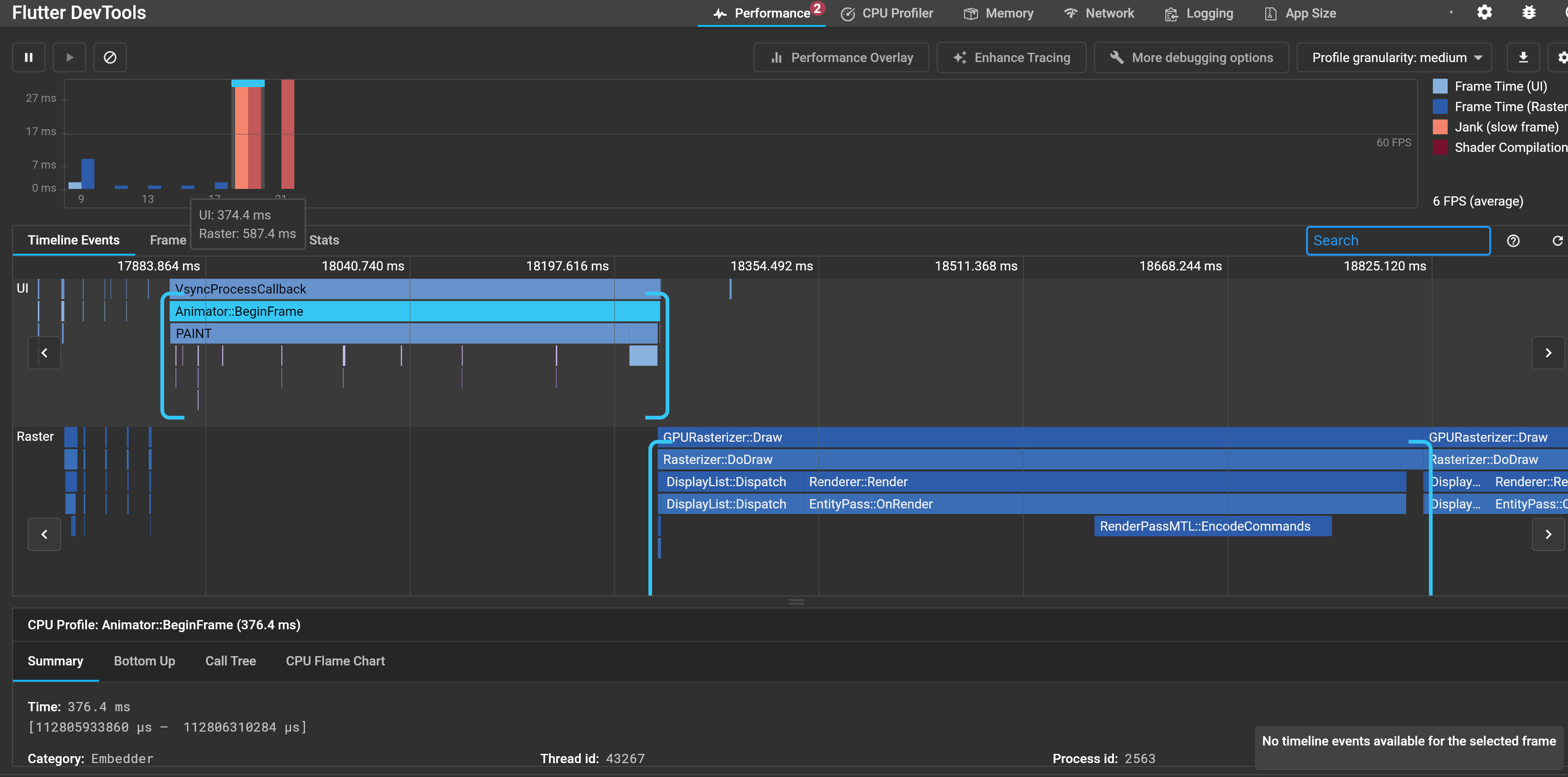This screenshot has width=1568, height=777.
Task: Switch to the Bottom Up tab
Action: point(144,661)
